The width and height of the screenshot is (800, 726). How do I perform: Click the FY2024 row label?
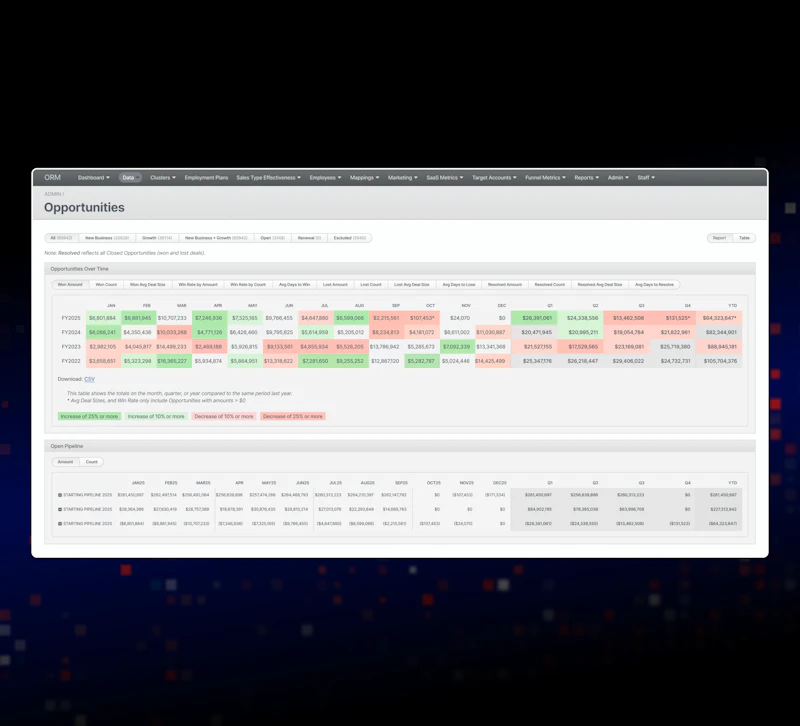pos(71,332)
